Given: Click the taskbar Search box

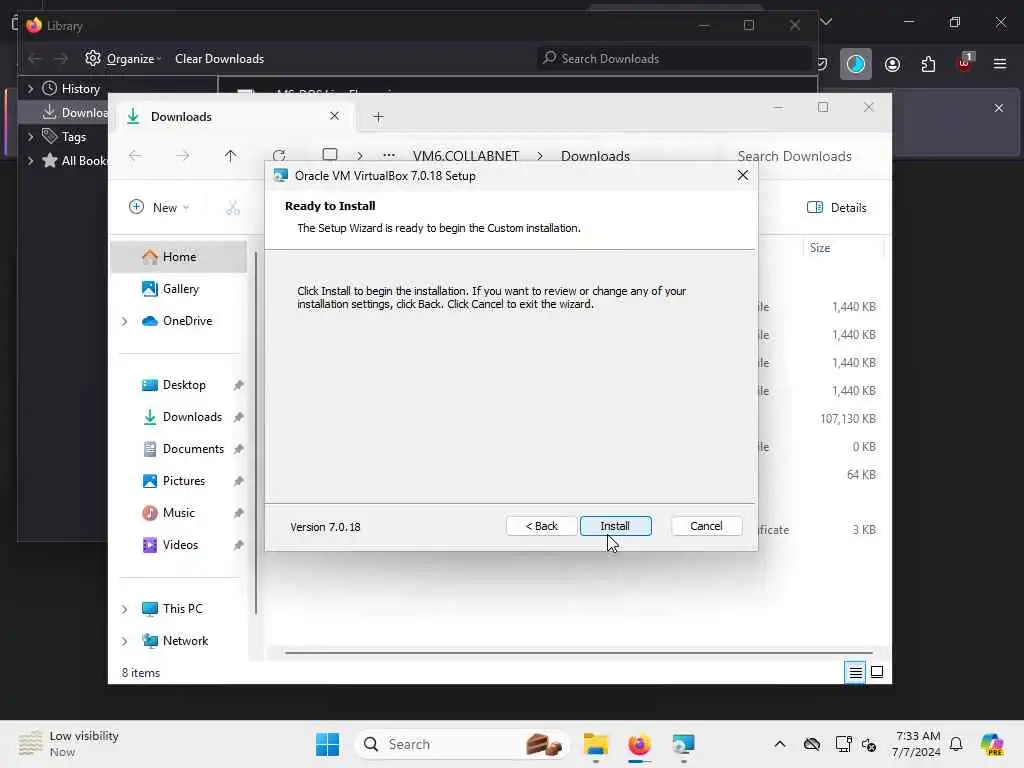Looking at the screenshot, I should point(461,744).
